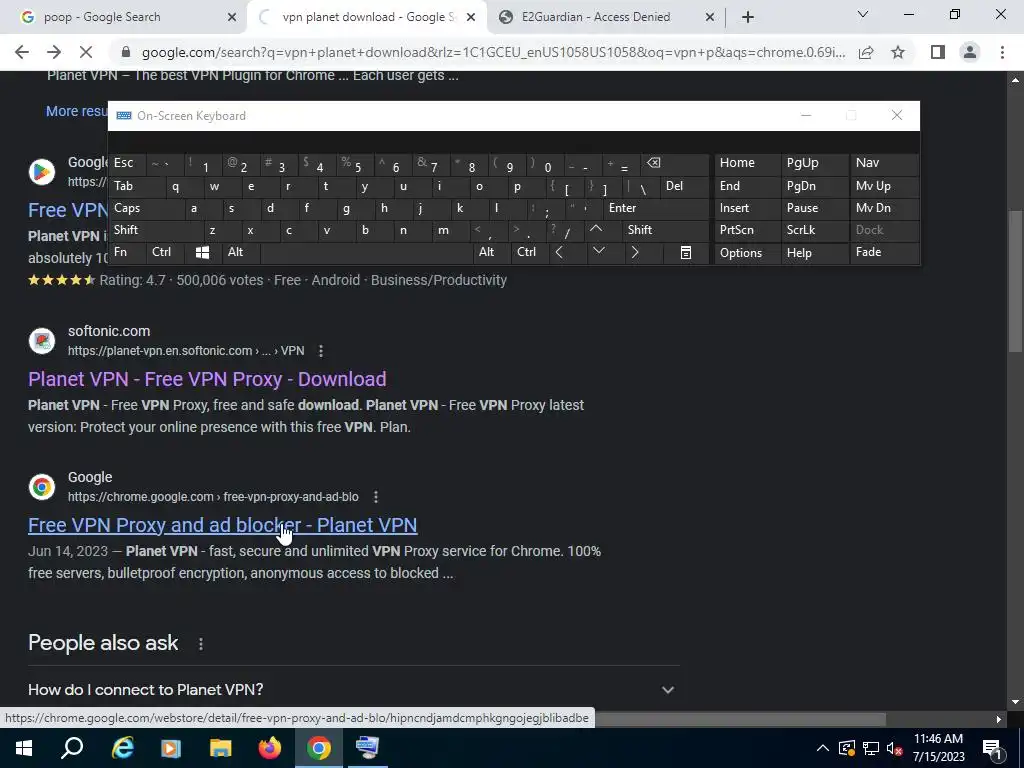Click the Google Chrome web store favicon

click(x=42, y=487)
